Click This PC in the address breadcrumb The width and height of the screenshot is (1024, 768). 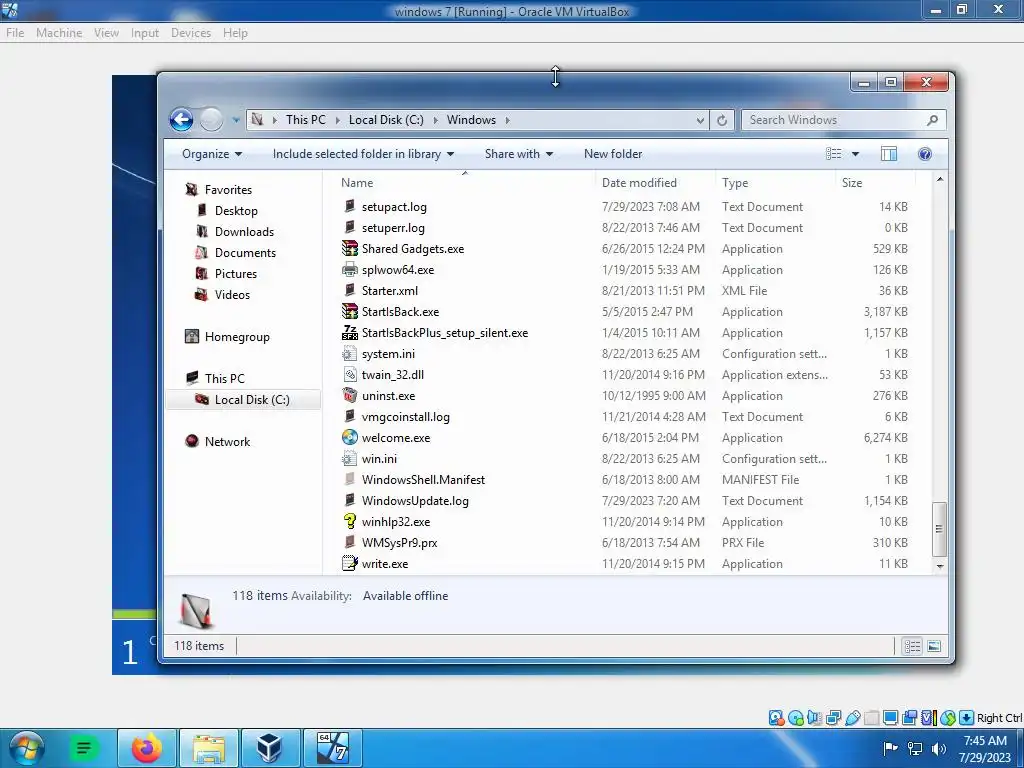click(306, 120)
